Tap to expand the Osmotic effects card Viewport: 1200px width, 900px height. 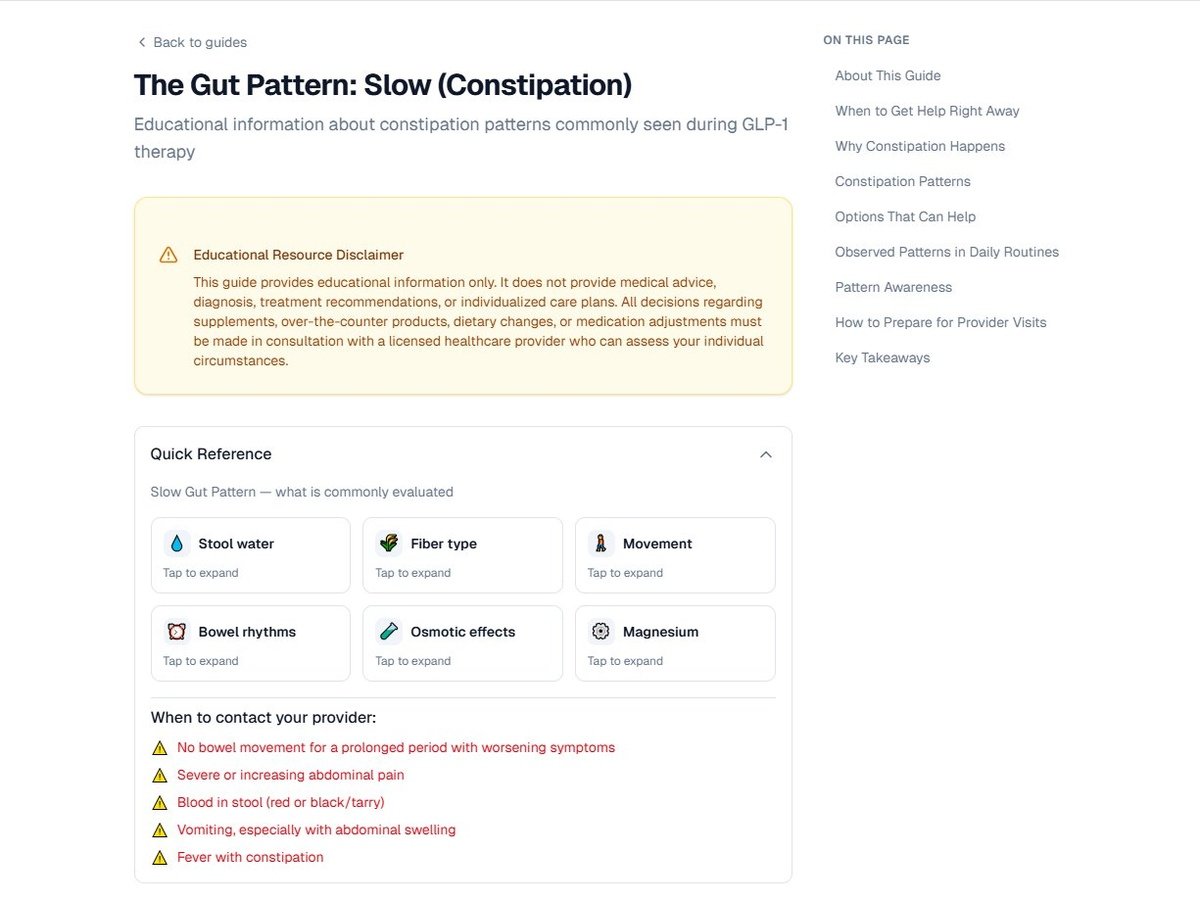tap(462, 643)
